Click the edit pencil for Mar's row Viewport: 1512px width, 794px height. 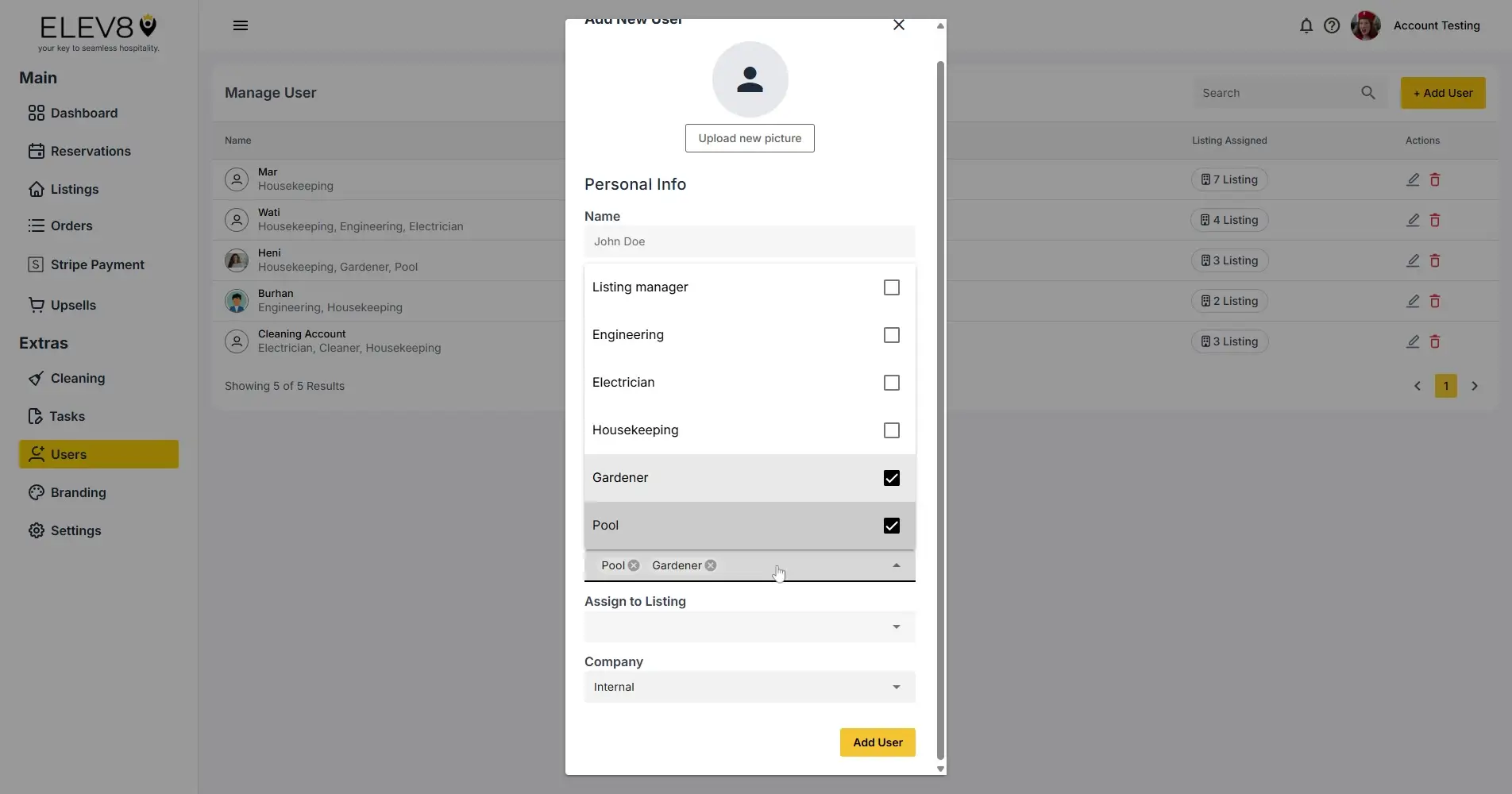coord(1413,179)
